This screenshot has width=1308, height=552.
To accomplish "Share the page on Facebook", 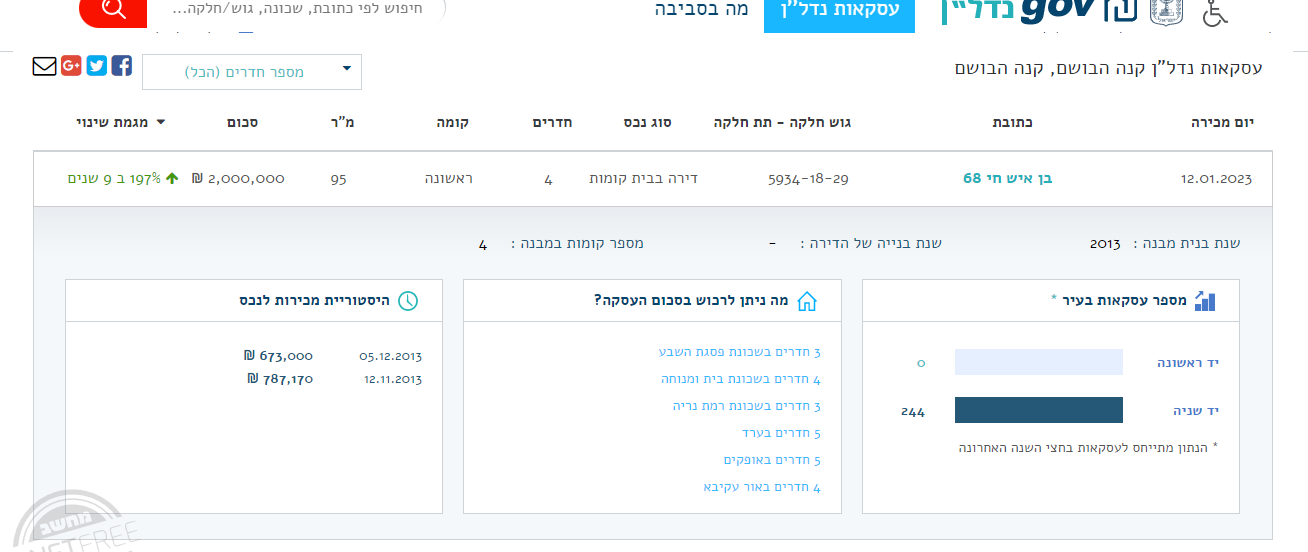I will pyautogui.click(x=122, y=66).
